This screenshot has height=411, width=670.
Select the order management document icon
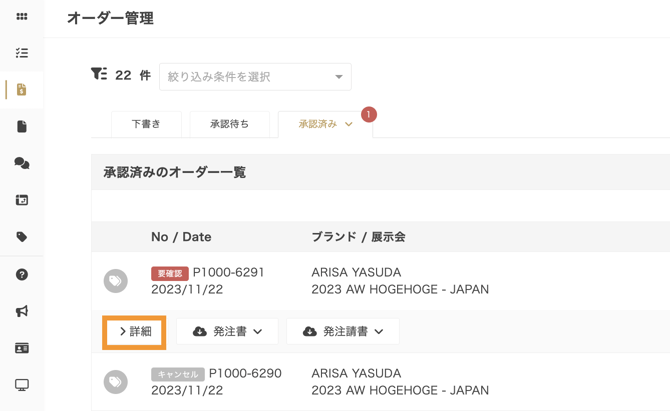(22, 90)
